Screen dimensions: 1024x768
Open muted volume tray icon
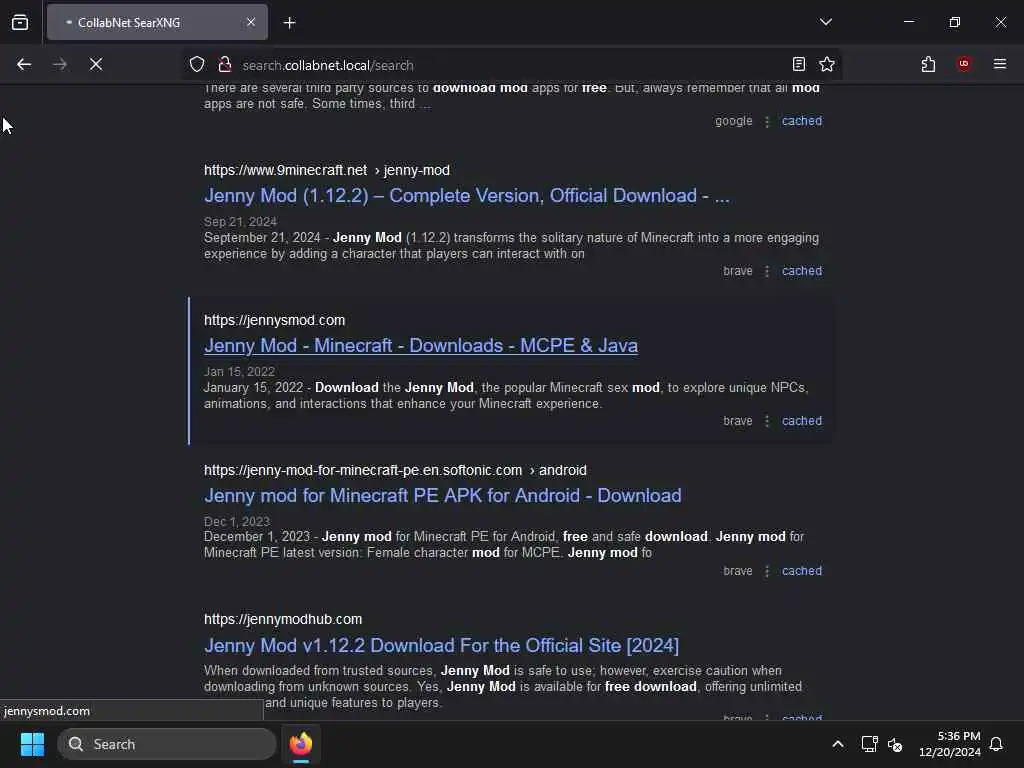click(x=895, y=744)
